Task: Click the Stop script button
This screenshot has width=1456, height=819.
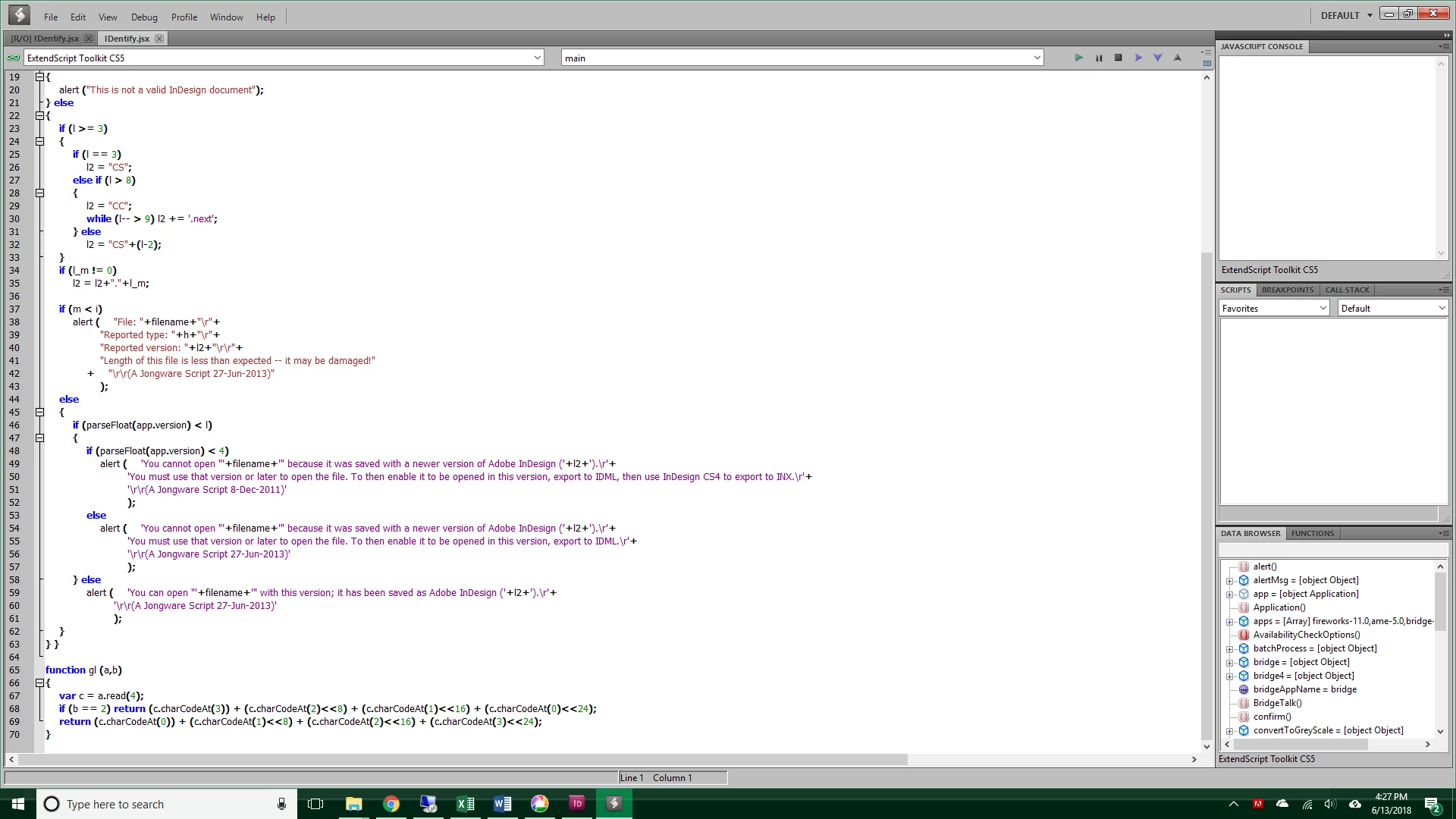Action: 1118,58
